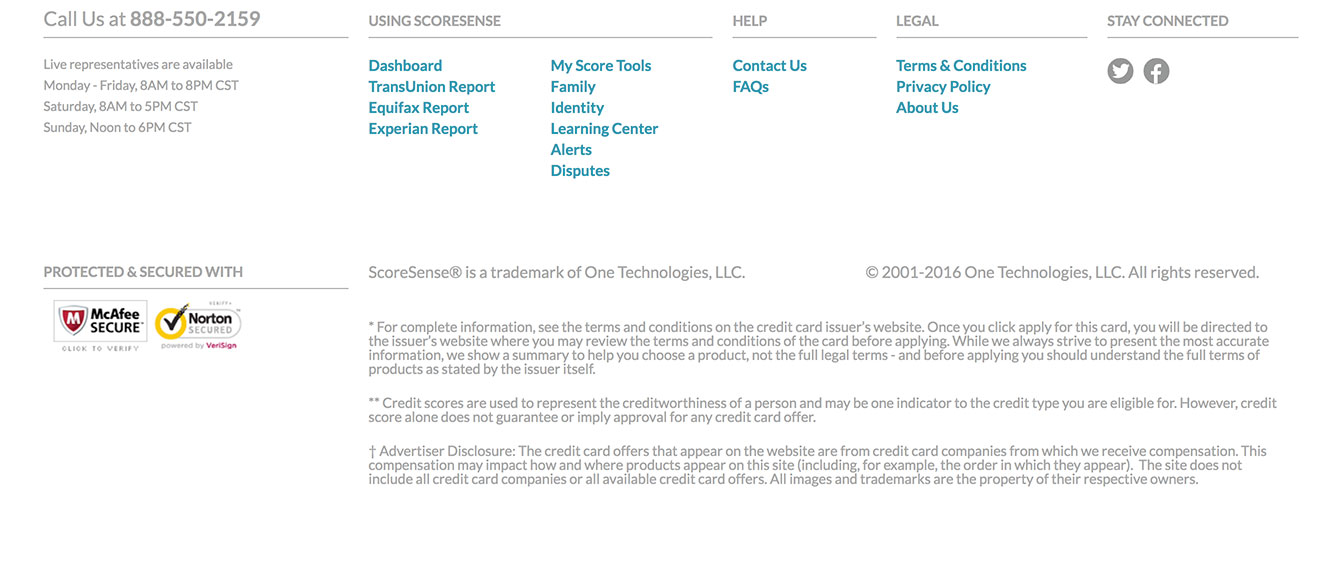
Task: Click the Contact Us link
Action: [x=769, y=66]
